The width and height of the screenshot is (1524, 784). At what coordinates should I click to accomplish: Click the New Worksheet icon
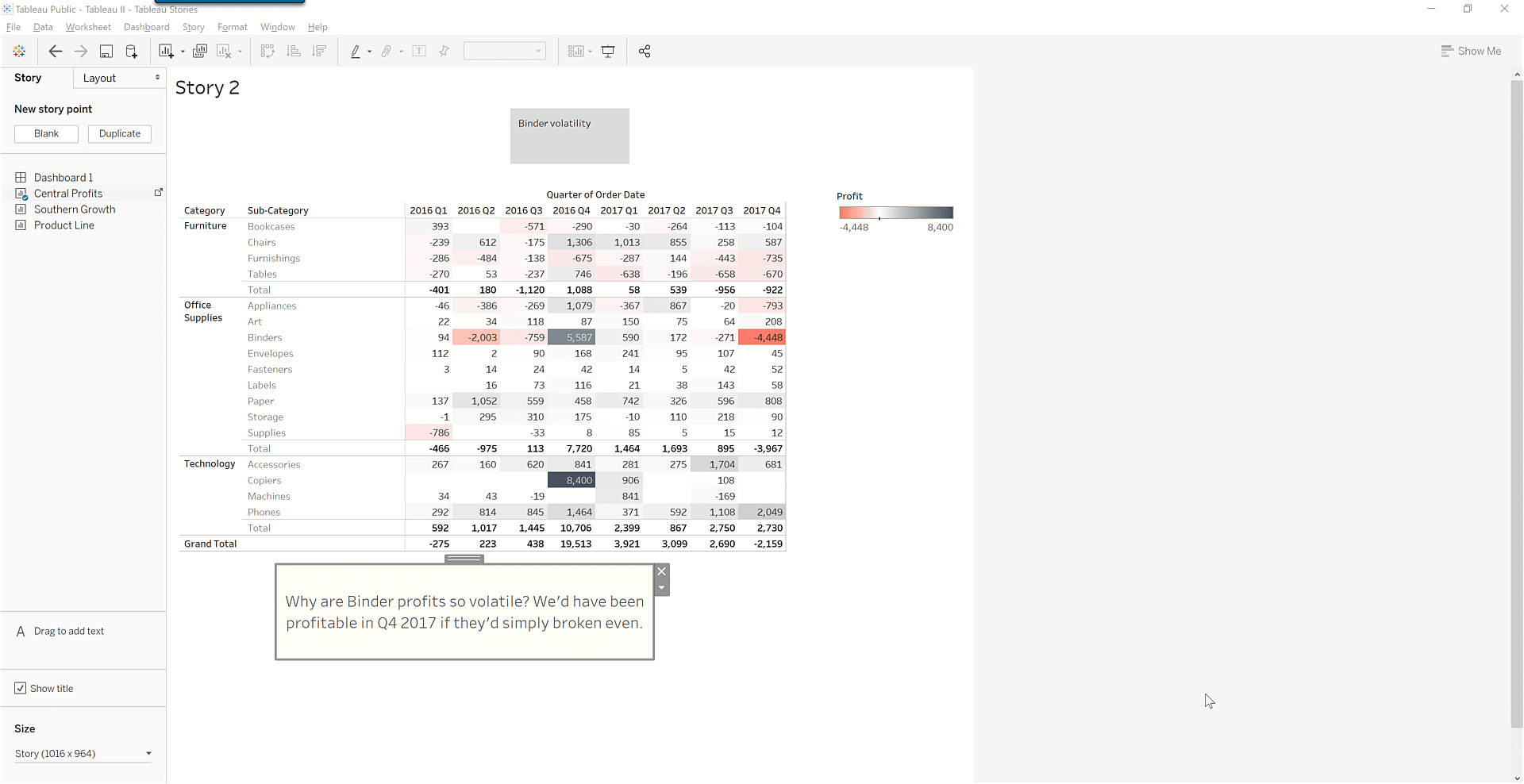click(x=166, y=52)
